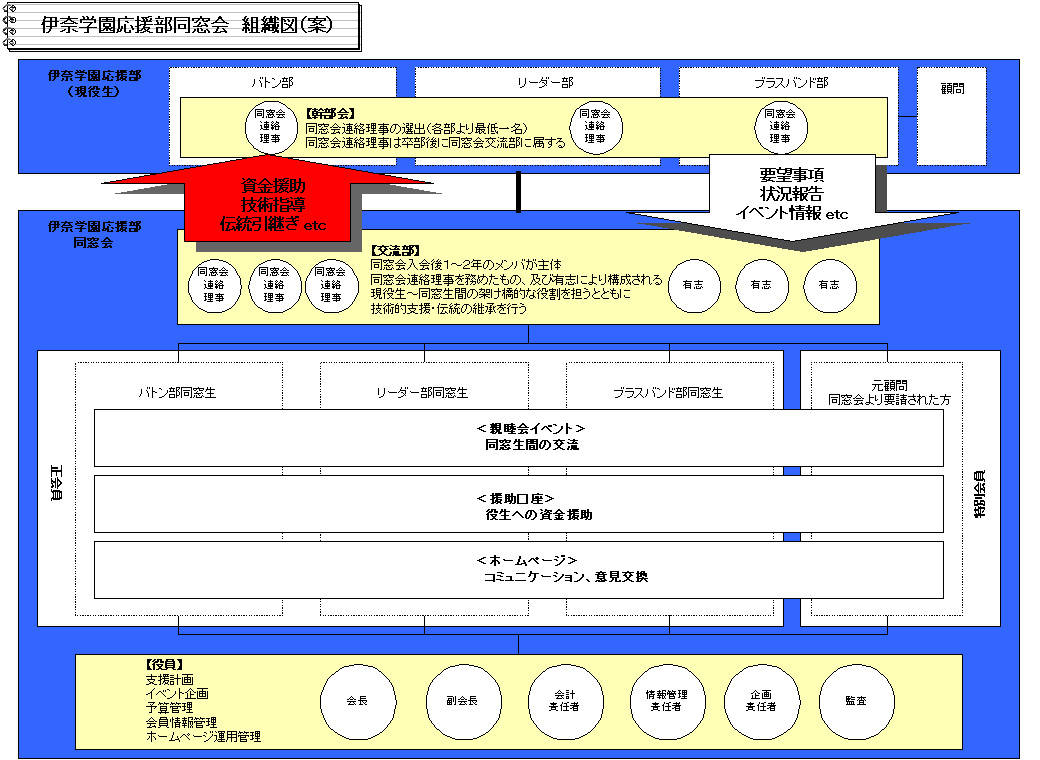Click the 情報管理責任者 circle

[x=667, y=702]
